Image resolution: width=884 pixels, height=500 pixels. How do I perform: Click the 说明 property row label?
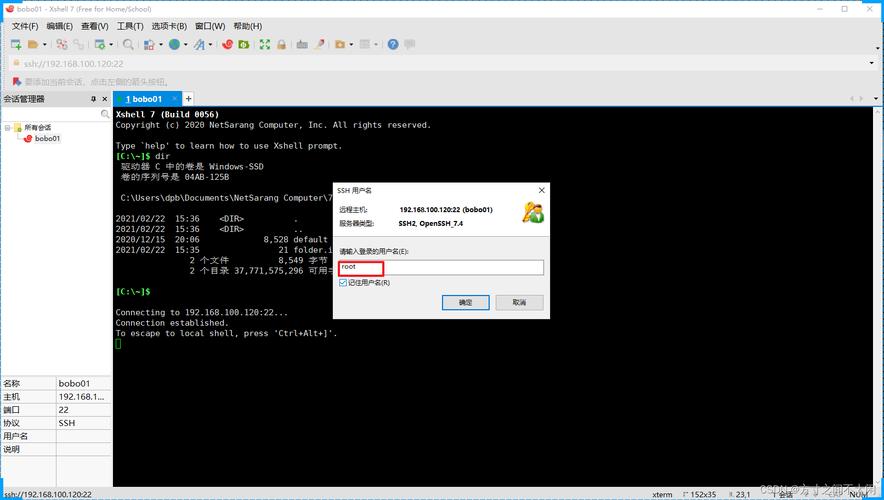tap(11, 449)
